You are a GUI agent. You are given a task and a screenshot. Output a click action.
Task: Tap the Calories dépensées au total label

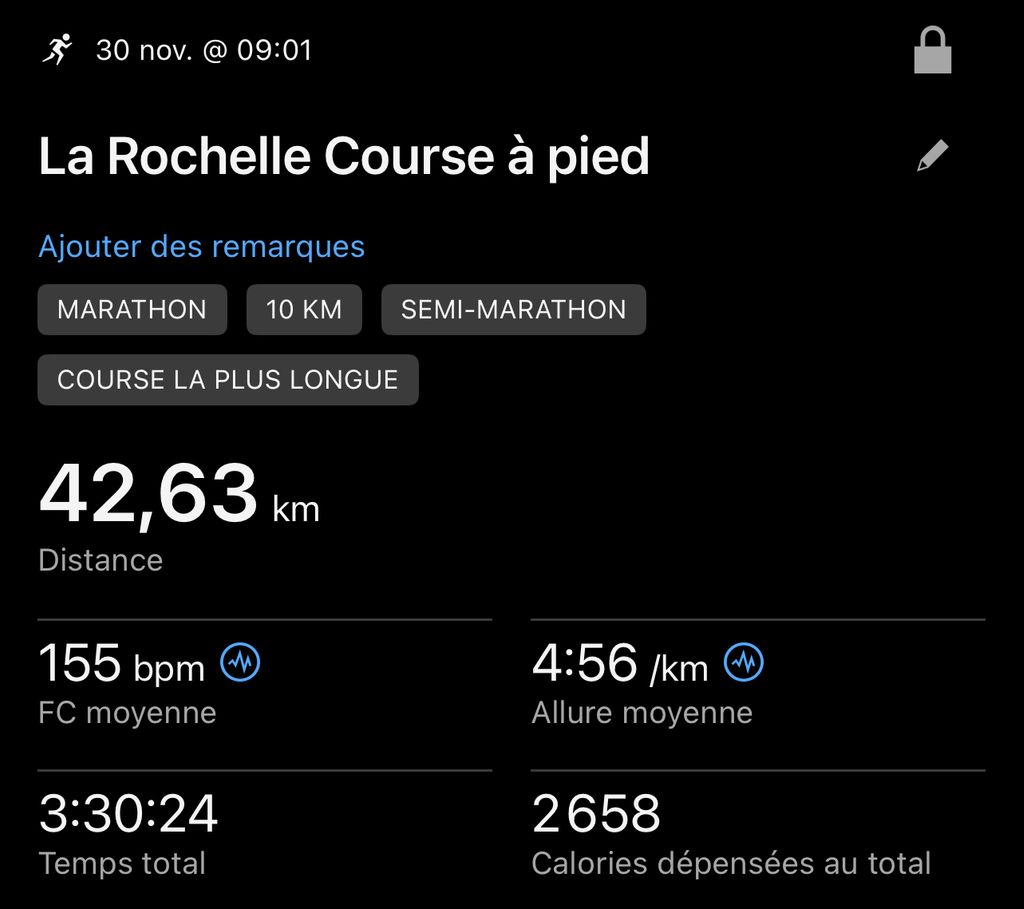pyautogui.click(x=731, y=863)
